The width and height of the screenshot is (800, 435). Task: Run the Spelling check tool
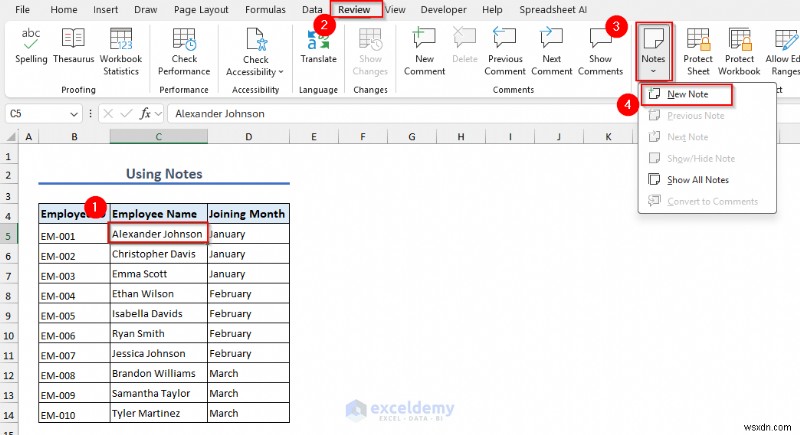31,46
